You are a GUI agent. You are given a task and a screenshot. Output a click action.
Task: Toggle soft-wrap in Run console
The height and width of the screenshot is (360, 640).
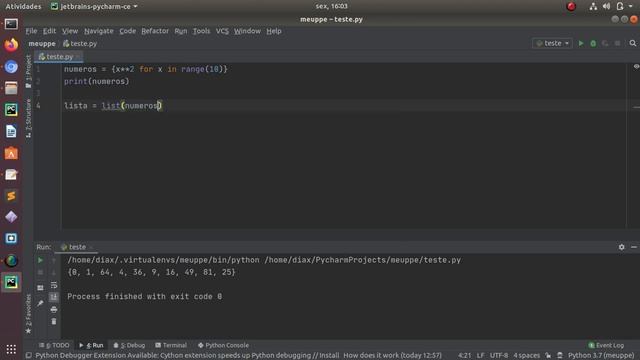click(x=53, y=285)
